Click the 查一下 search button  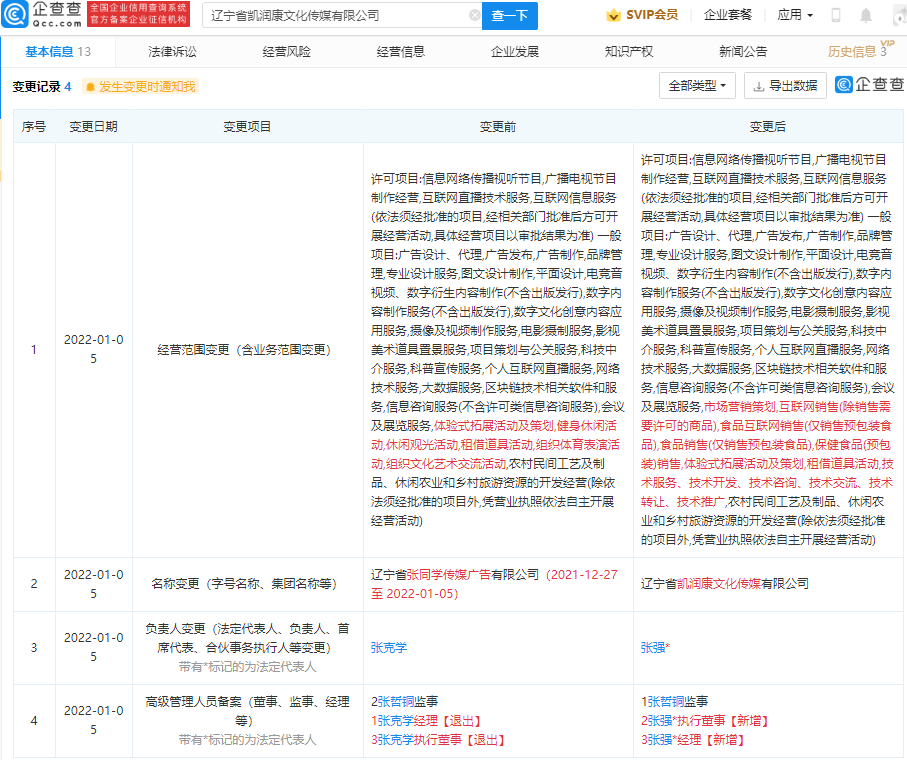tap(510, 16)
